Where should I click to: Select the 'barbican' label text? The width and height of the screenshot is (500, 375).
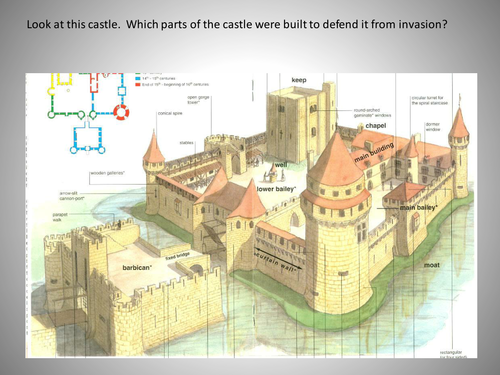[x=137, y=268]
